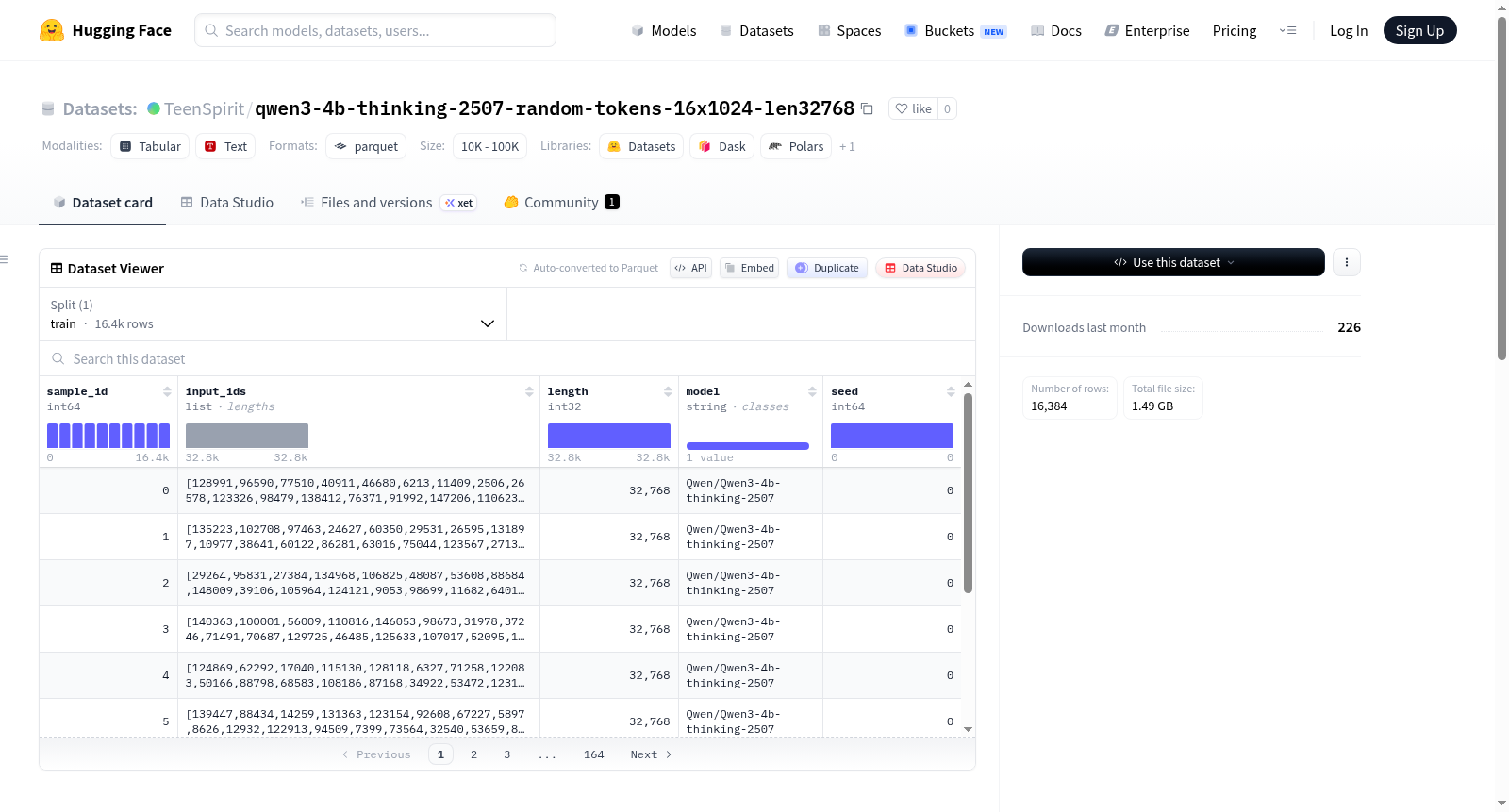Click the parquet format tag
Viewport: 1509px width, 812px height.
tap(366, 146)
